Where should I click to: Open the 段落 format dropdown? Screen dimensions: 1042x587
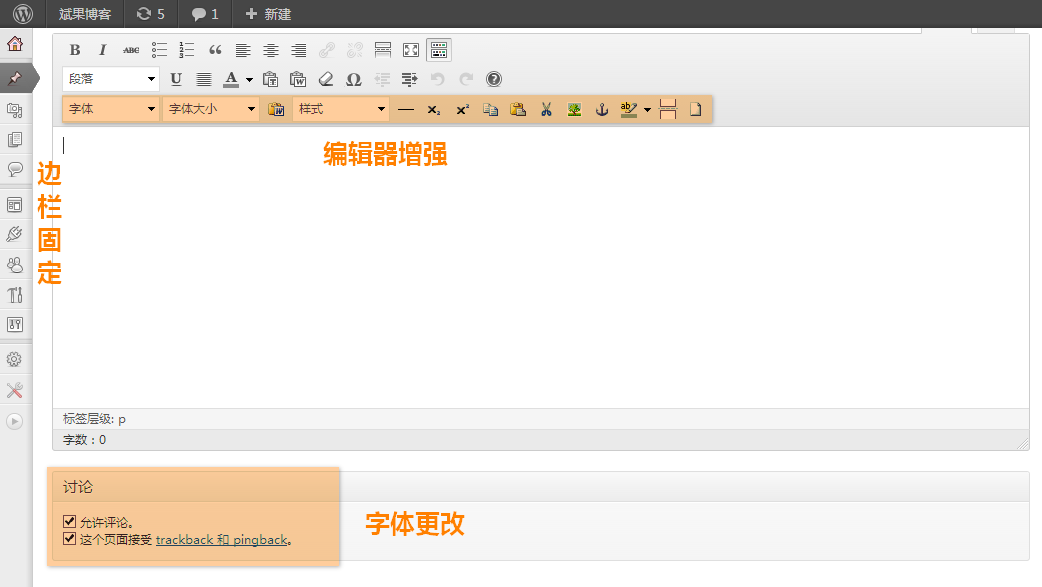(x=111, y=79)
